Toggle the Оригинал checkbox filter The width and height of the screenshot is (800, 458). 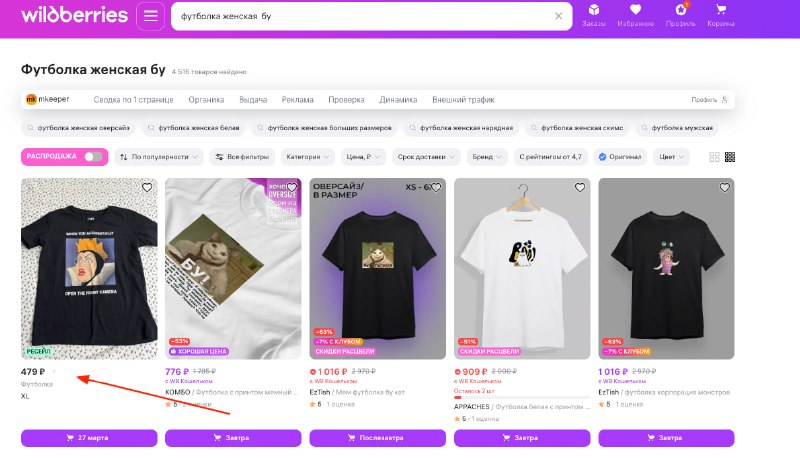[620, 157]
